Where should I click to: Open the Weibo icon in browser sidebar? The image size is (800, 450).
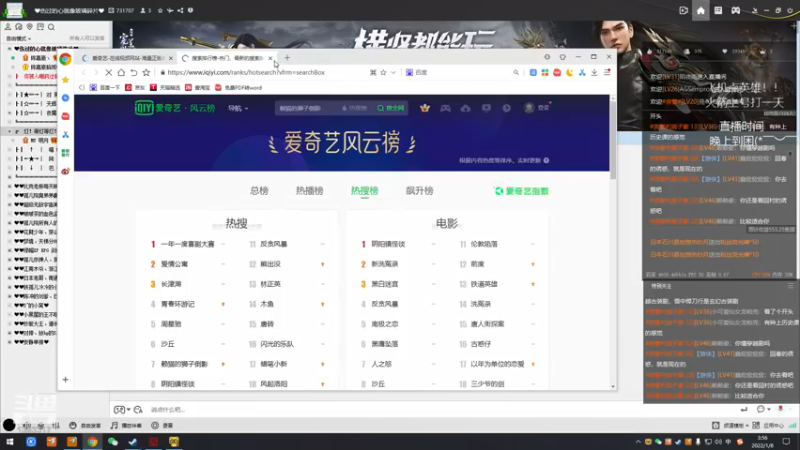pos(65,171)
